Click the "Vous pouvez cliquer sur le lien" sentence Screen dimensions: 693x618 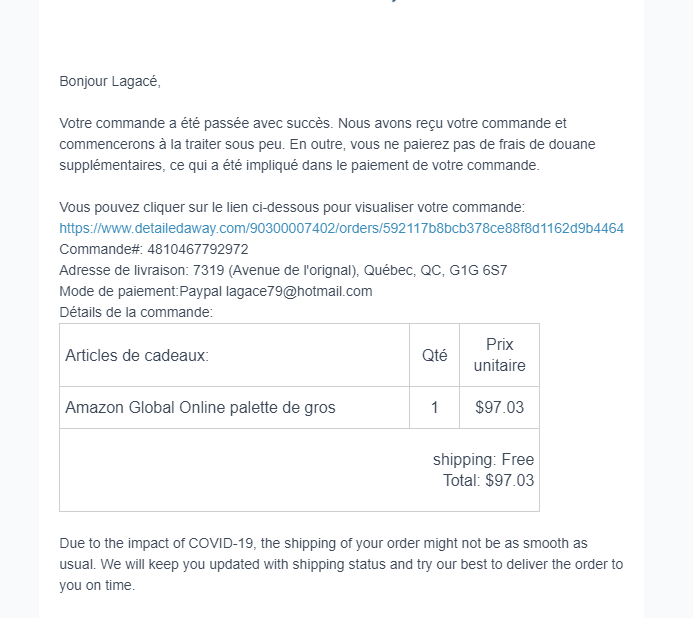pyautogui.click(x=291, y=207)
